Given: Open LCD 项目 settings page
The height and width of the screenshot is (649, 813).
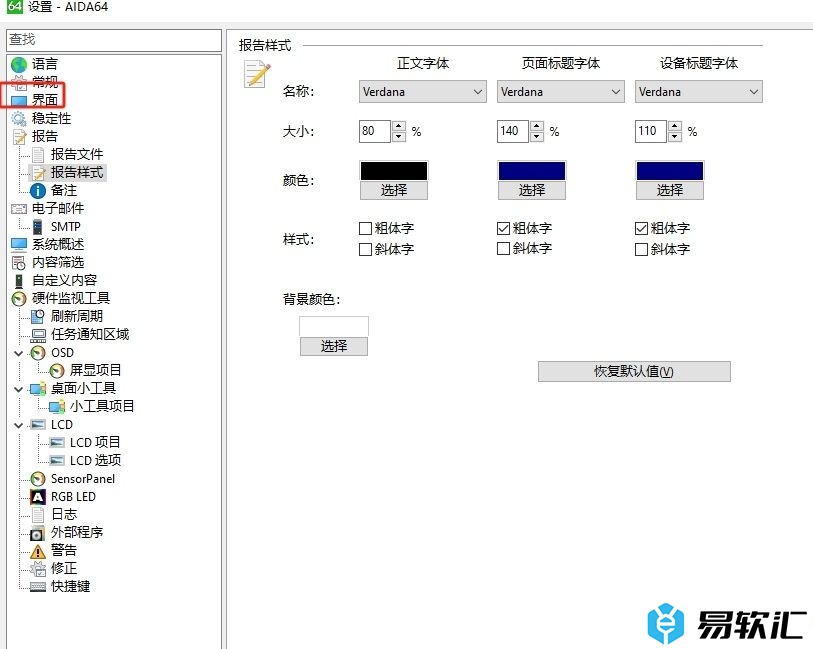Looking at the screenshot, I should point(95,443).
